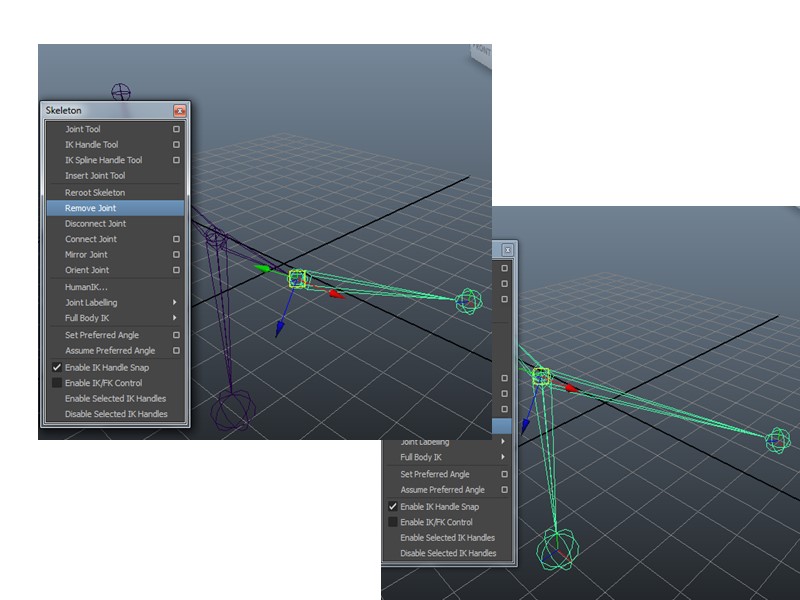The width and height of the screenshot is (800, 600).
Task: Click Skeleton title bar text
Action: pyautogui.click(x=63, y=110)
